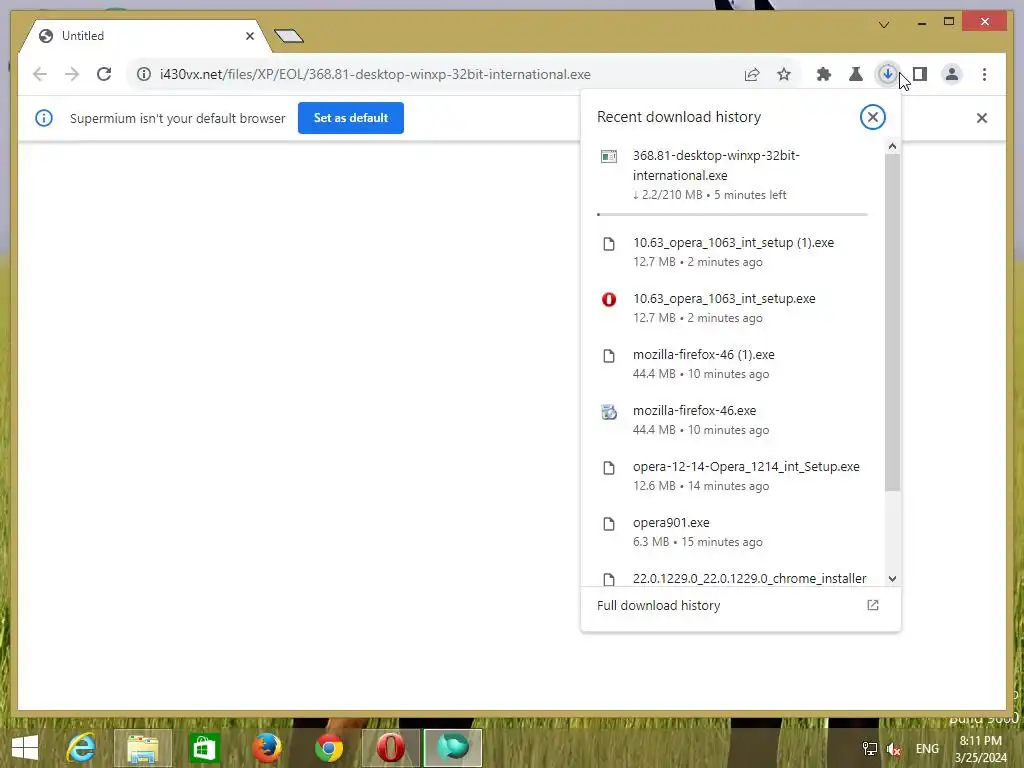The image size is (1024, 768).
Task: Open opera901.exe download entry
Action: [735, 532]
